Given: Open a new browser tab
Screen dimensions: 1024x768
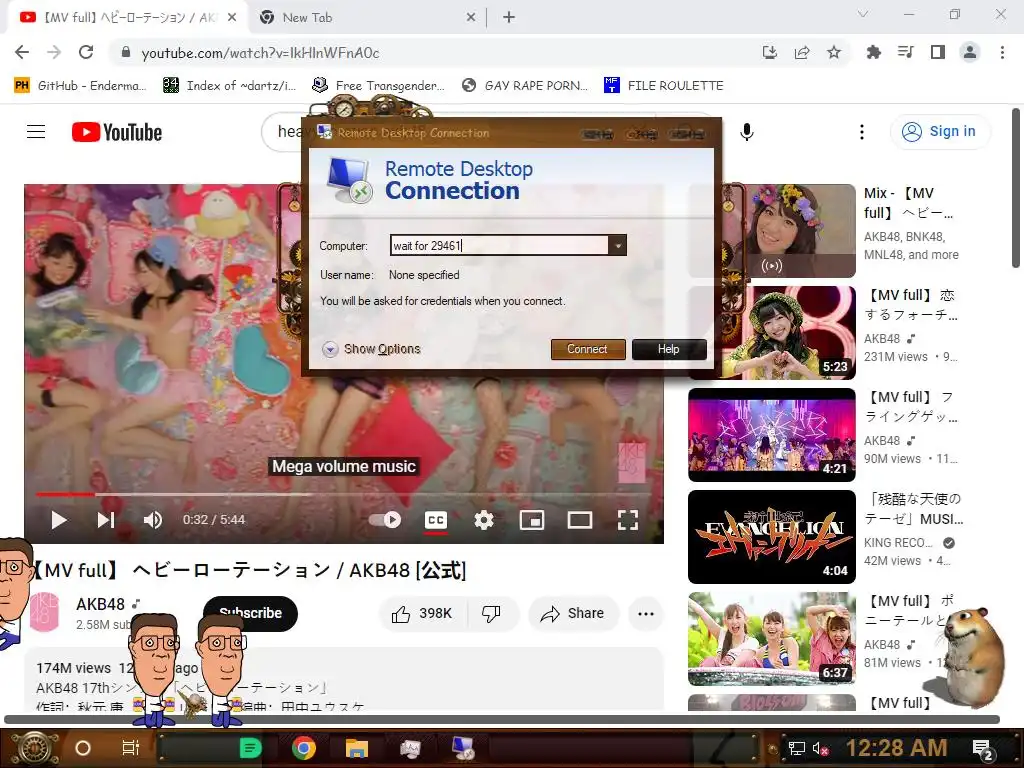Looking at the screenshot, I should click(509, 18).
